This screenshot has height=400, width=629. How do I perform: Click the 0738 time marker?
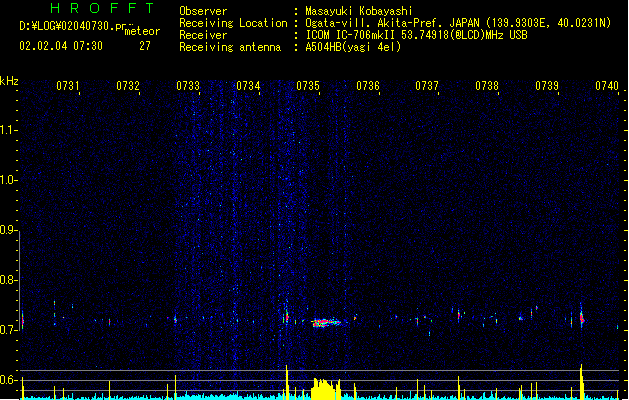coord(487,86)
